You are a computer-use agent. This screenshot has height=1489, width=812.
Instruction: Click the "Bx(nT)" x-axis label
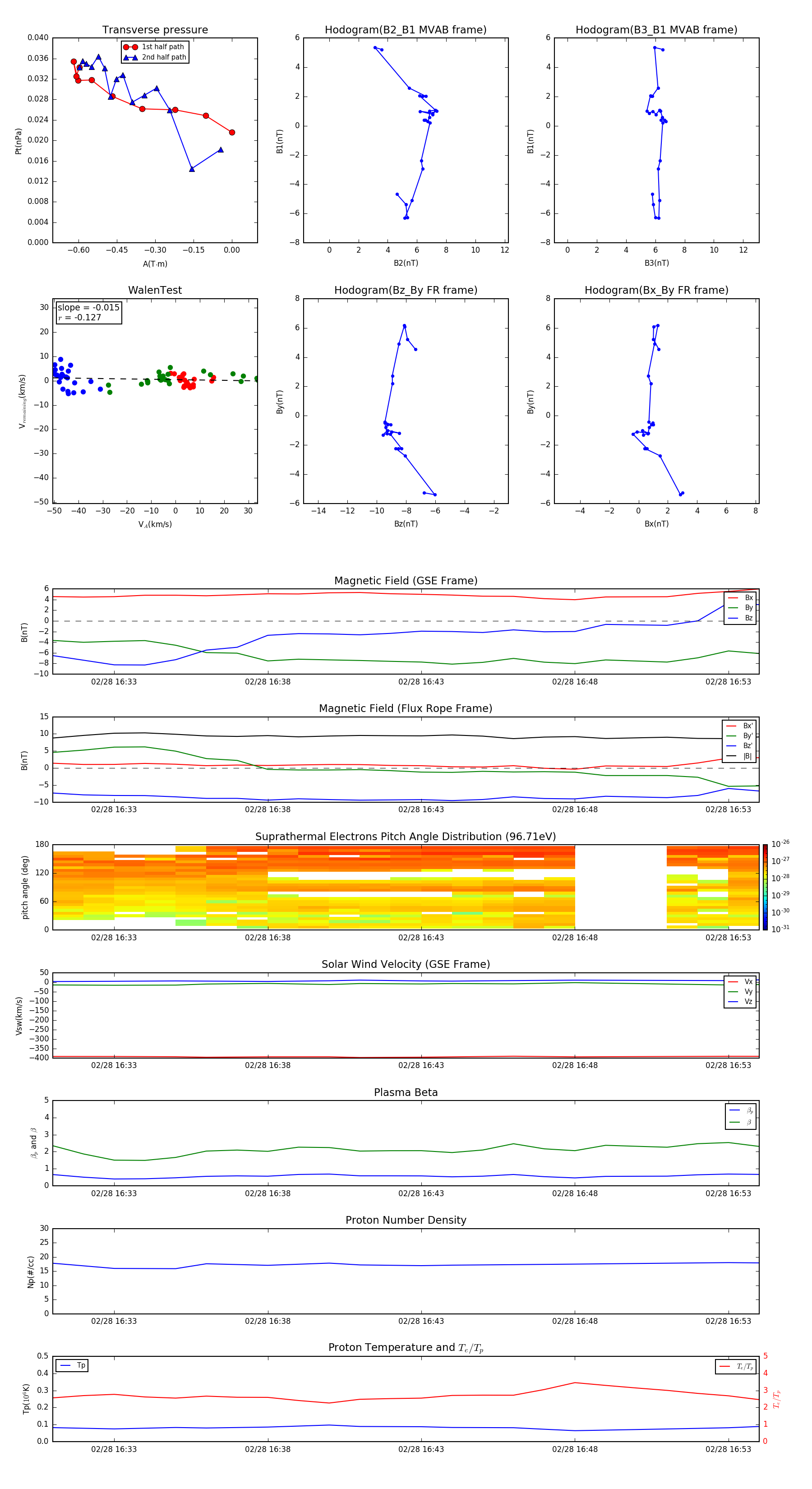[656, 524]
